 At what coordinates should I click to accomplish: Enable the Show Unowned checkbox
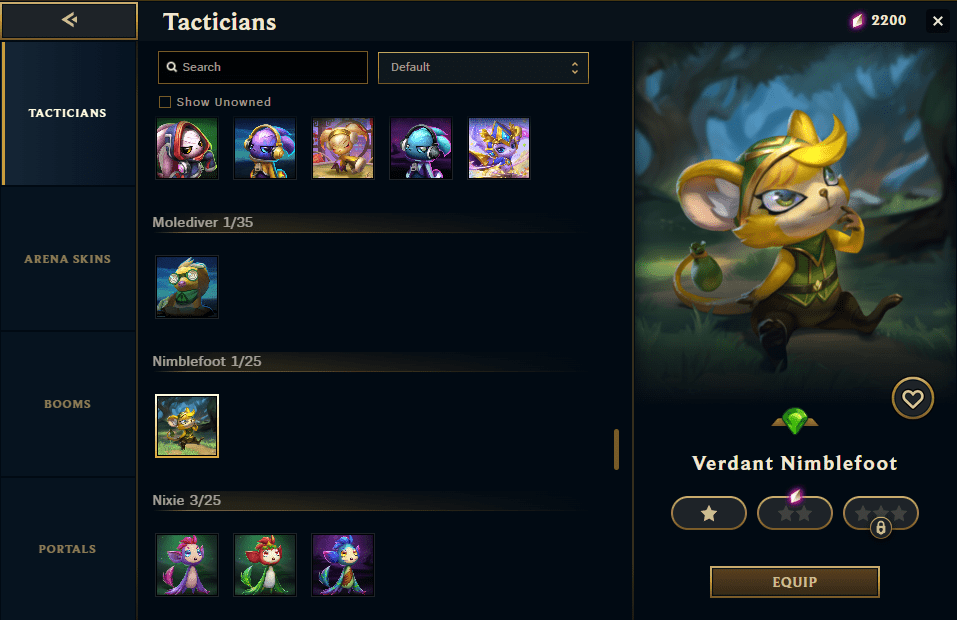(165, 102)
